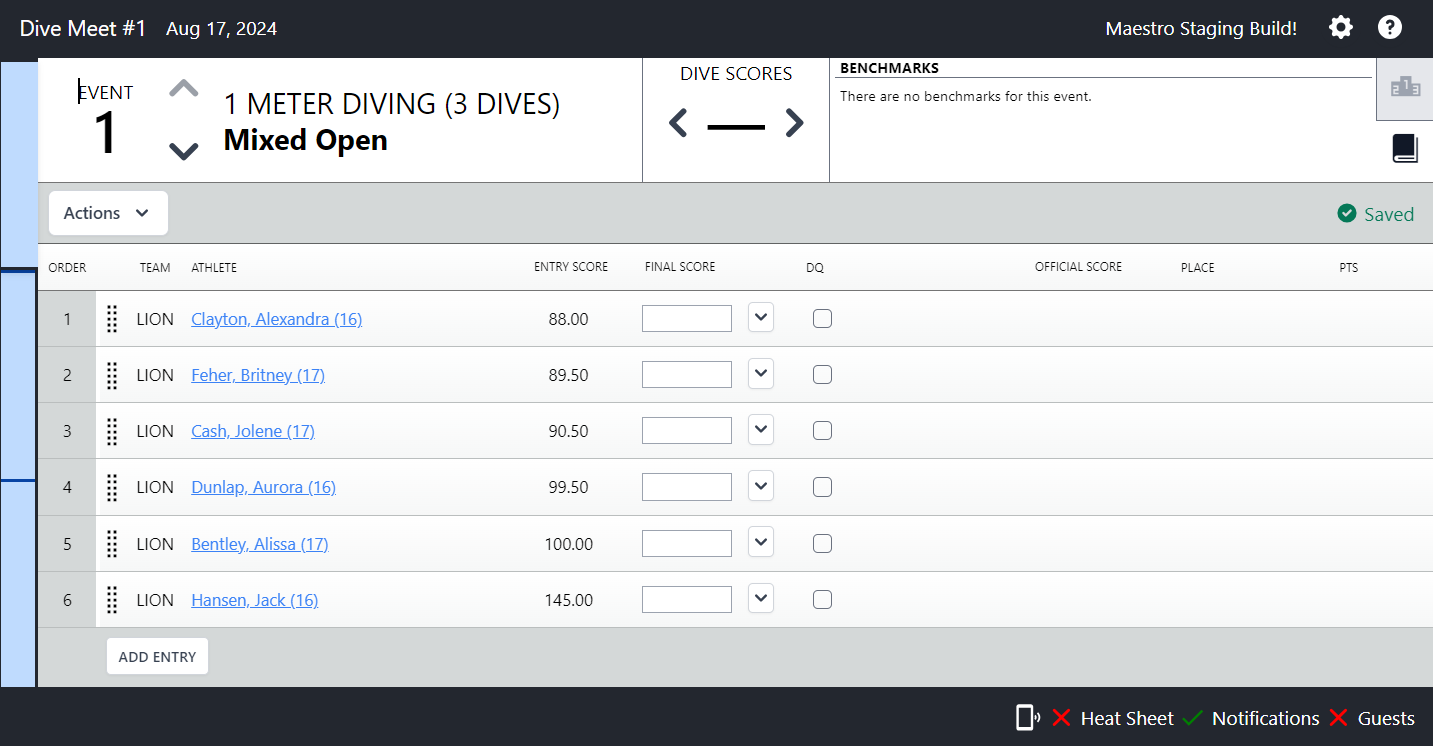Click the mobile device icon in footer
Image resolution: width=1433 pixels, height=746 pixels.
coord(1026,718)
